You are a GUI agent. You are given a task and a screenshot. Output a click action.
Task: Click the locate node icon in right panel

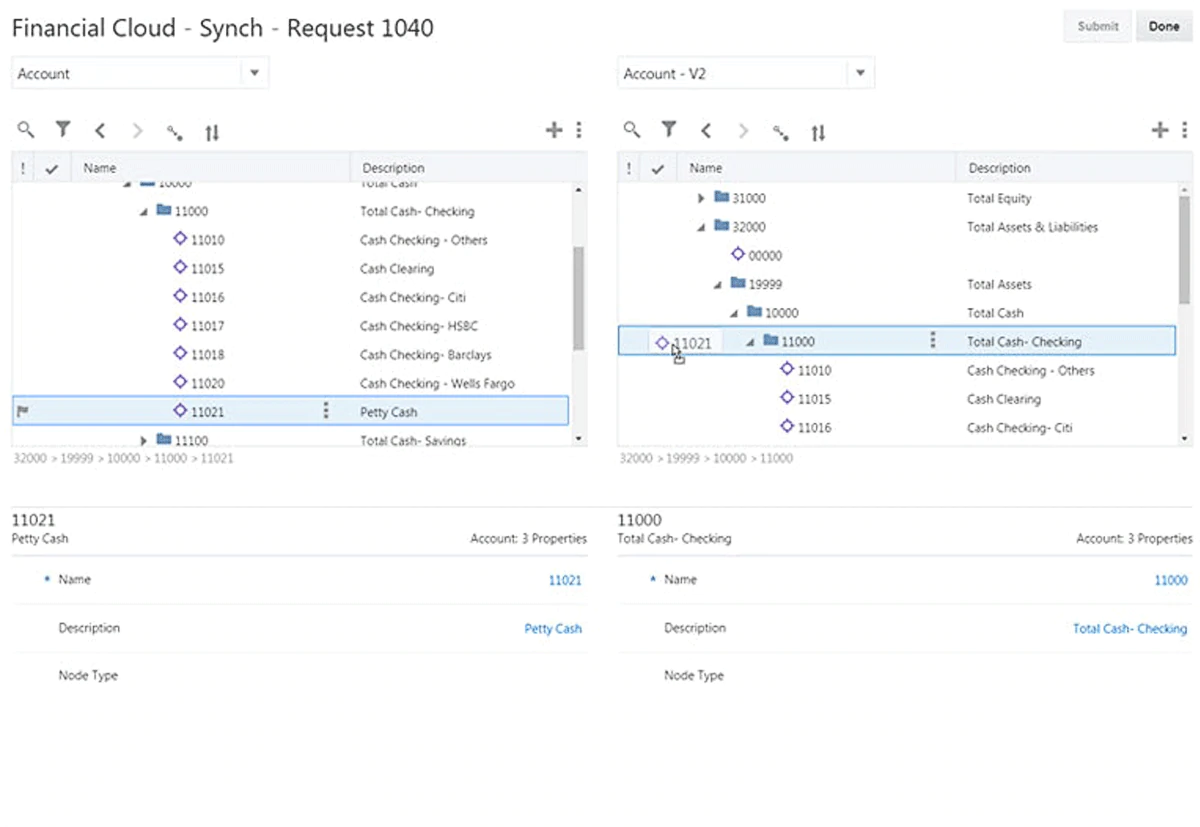(781, 132)
